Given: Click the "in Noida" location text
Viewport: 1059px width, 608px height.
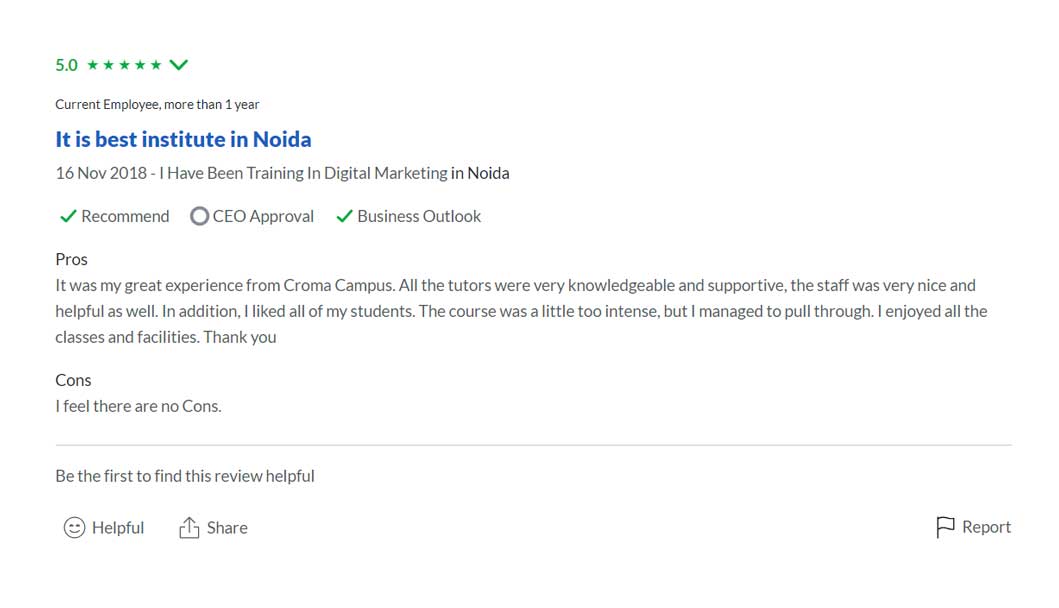Looking at the screenshot, I should pos(480,173).
